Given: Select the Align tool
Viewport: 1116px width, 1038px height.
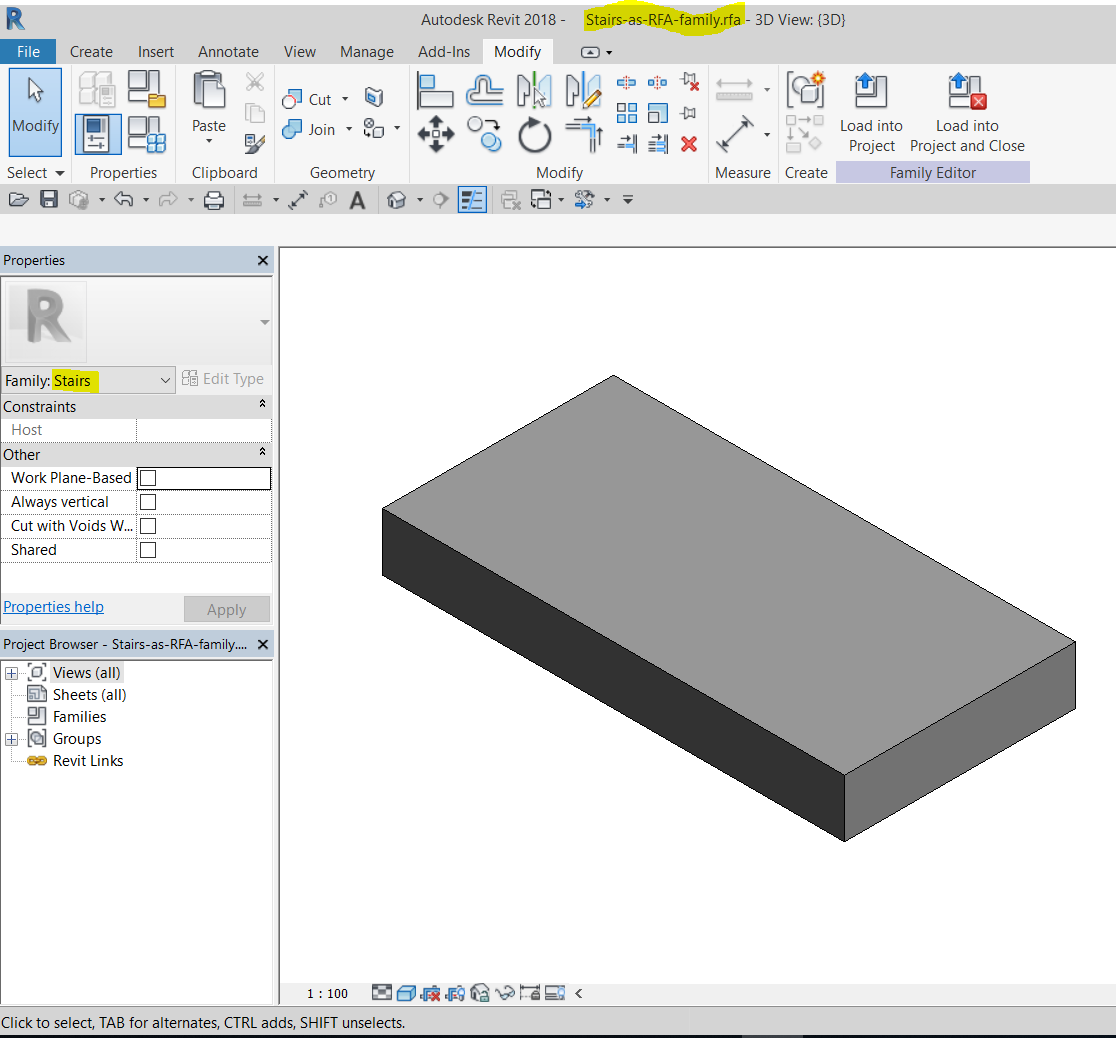Looking at the screenshot, I should 435,91.
